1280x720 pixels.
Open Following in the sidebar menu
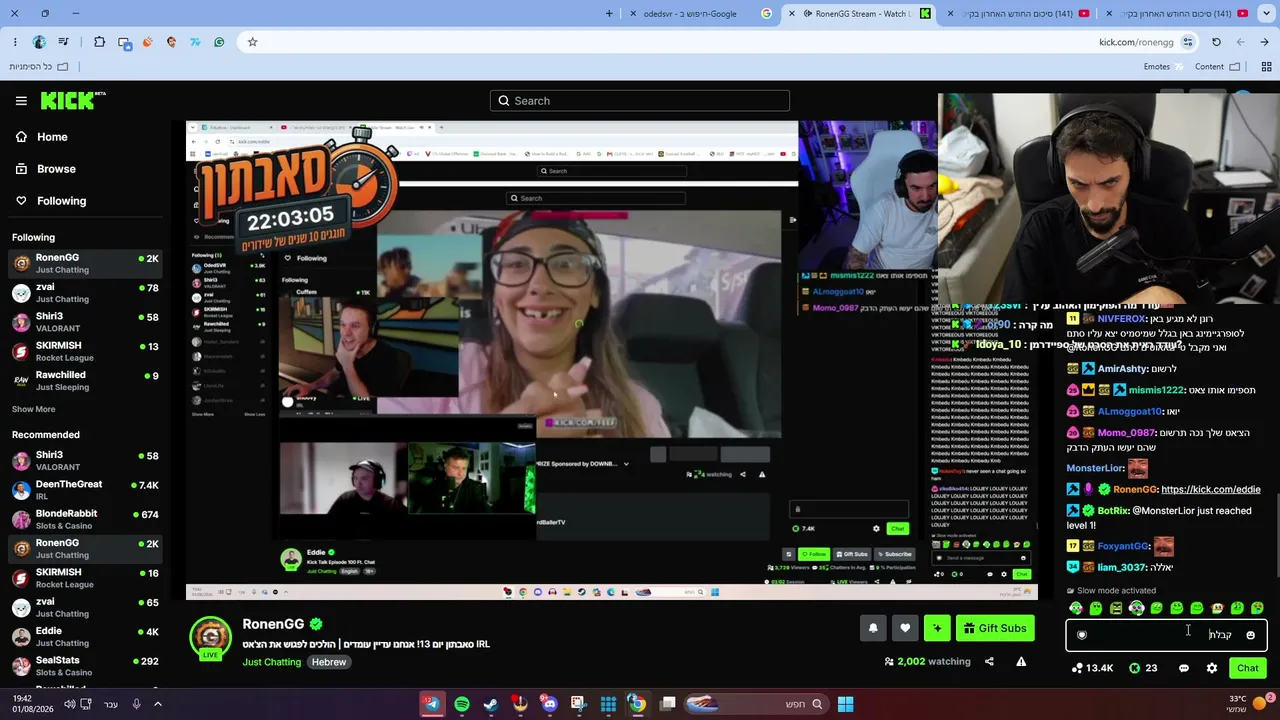(51, 201)
